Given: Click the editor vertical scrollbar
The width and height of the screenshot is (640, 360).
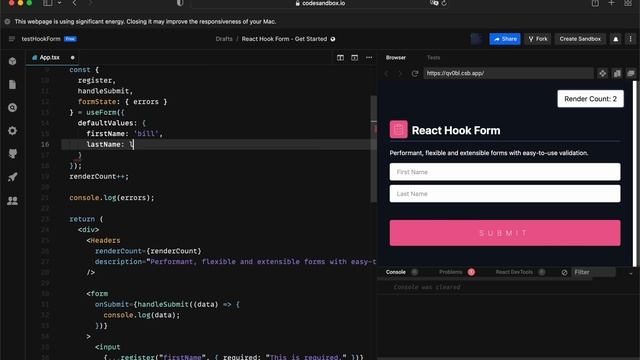Looking at the screenshot, I should [x=373, y=149].
